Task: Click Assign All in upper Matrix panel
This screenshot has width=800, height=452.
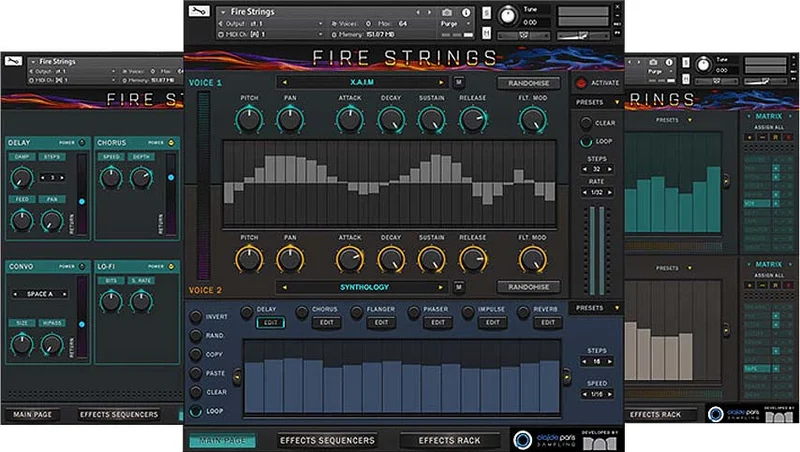Action: (768, 128)
